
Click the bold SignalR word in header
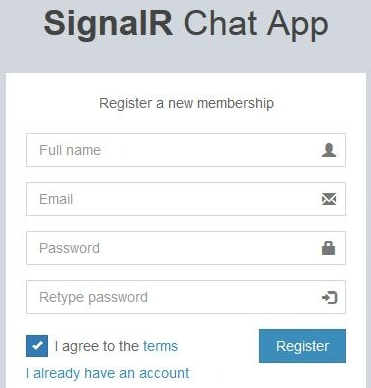pyautogui.click(x=108, y=24)
